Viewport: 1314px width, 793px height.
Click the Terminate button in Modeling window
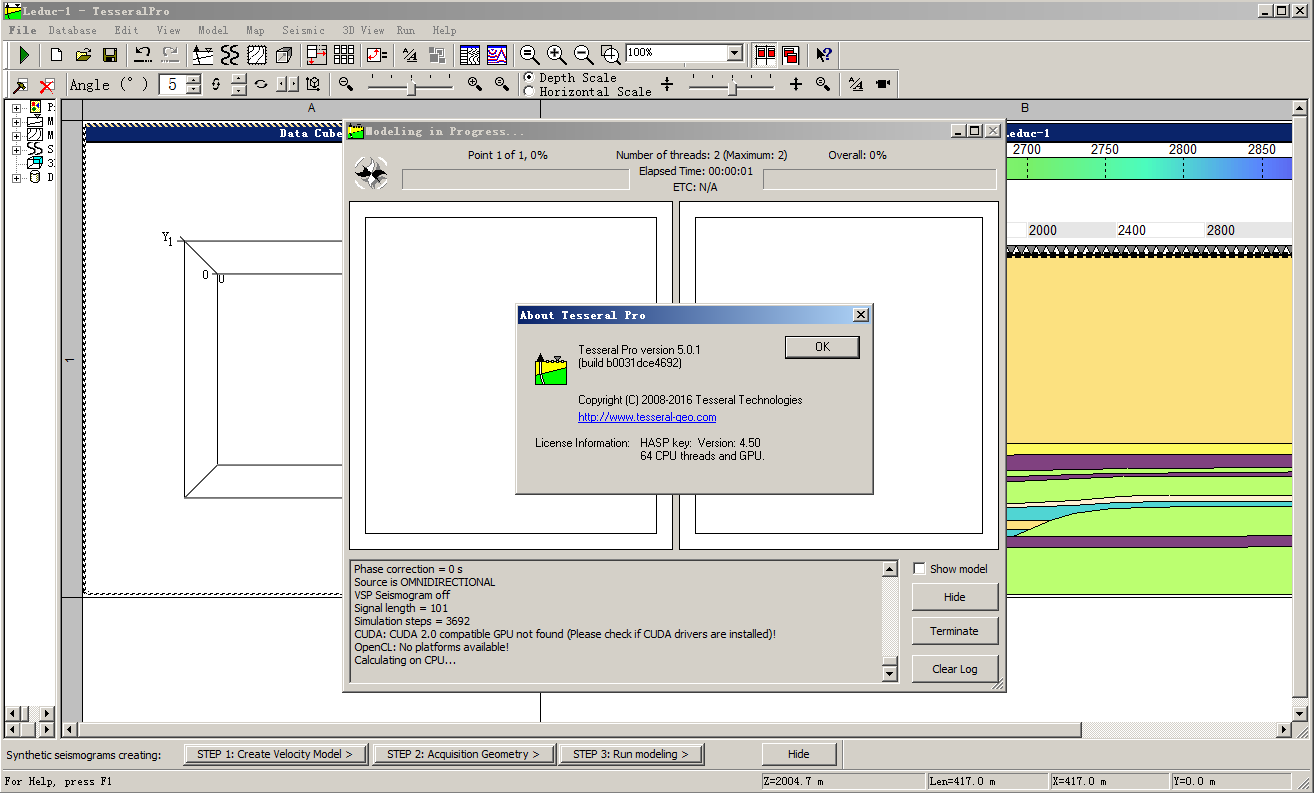954,631
